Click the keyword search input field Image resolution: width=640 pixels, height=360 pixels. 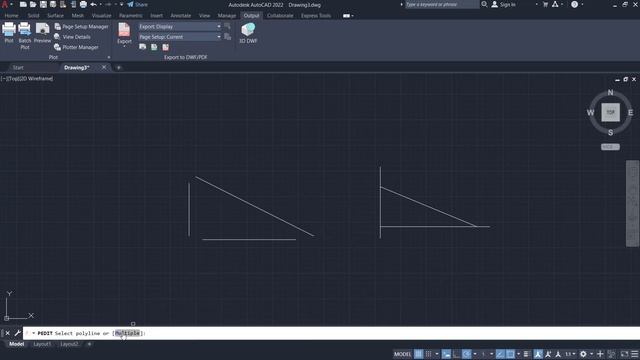(x=442, y=4)
